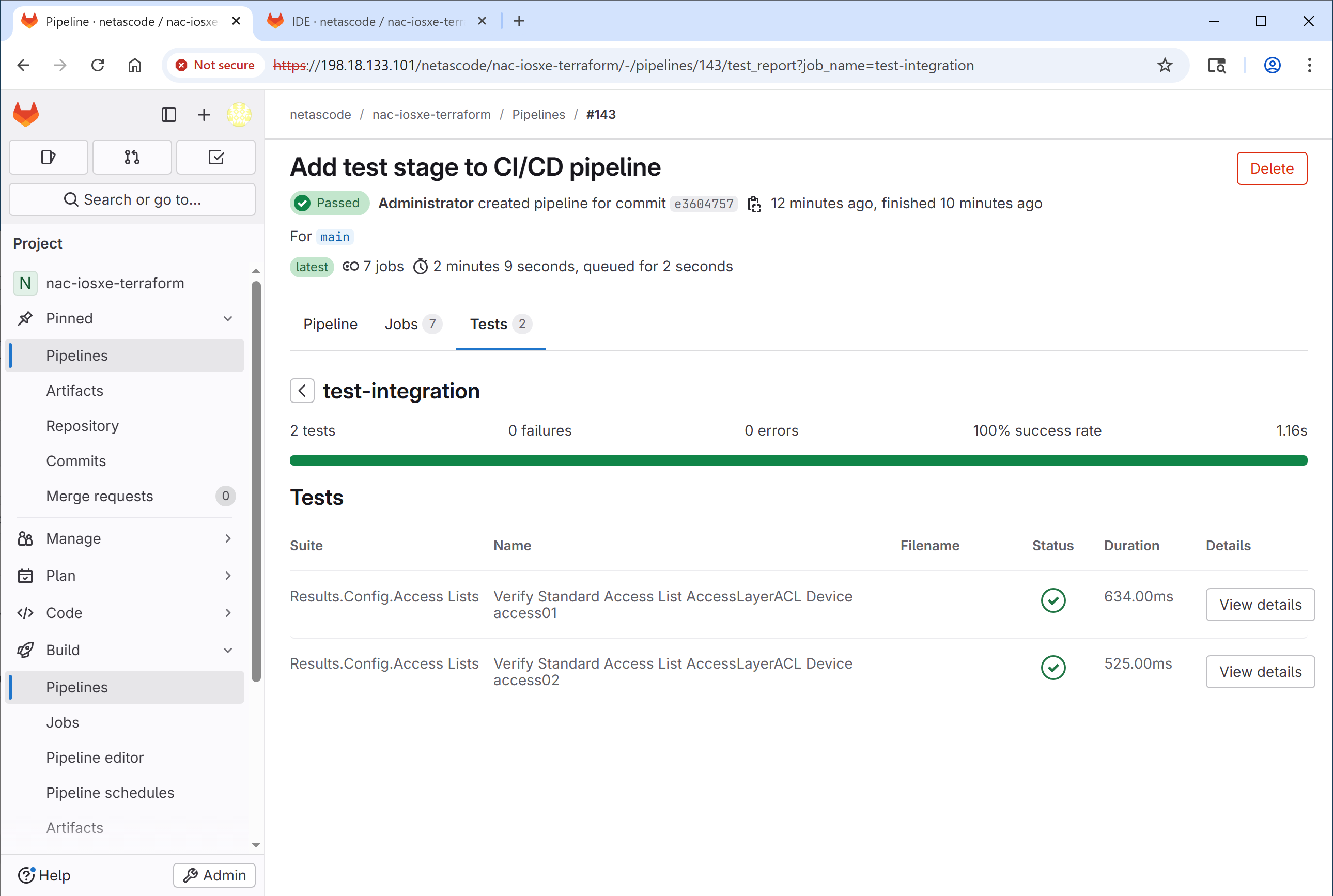This screenshot has width=1333, height=896.
Task: Go to browser home page
Action: (x=135, y=66)
